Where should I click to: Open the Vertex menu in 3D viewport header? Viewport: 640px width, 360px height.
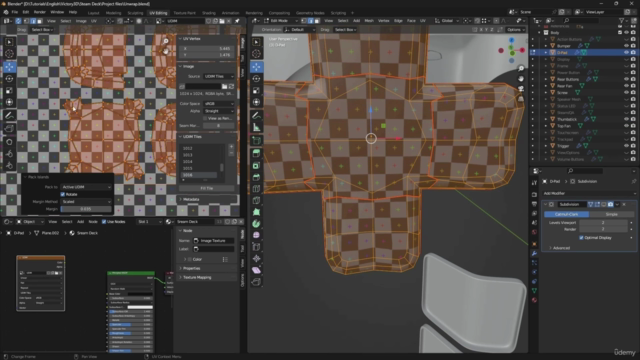(383, 21)
